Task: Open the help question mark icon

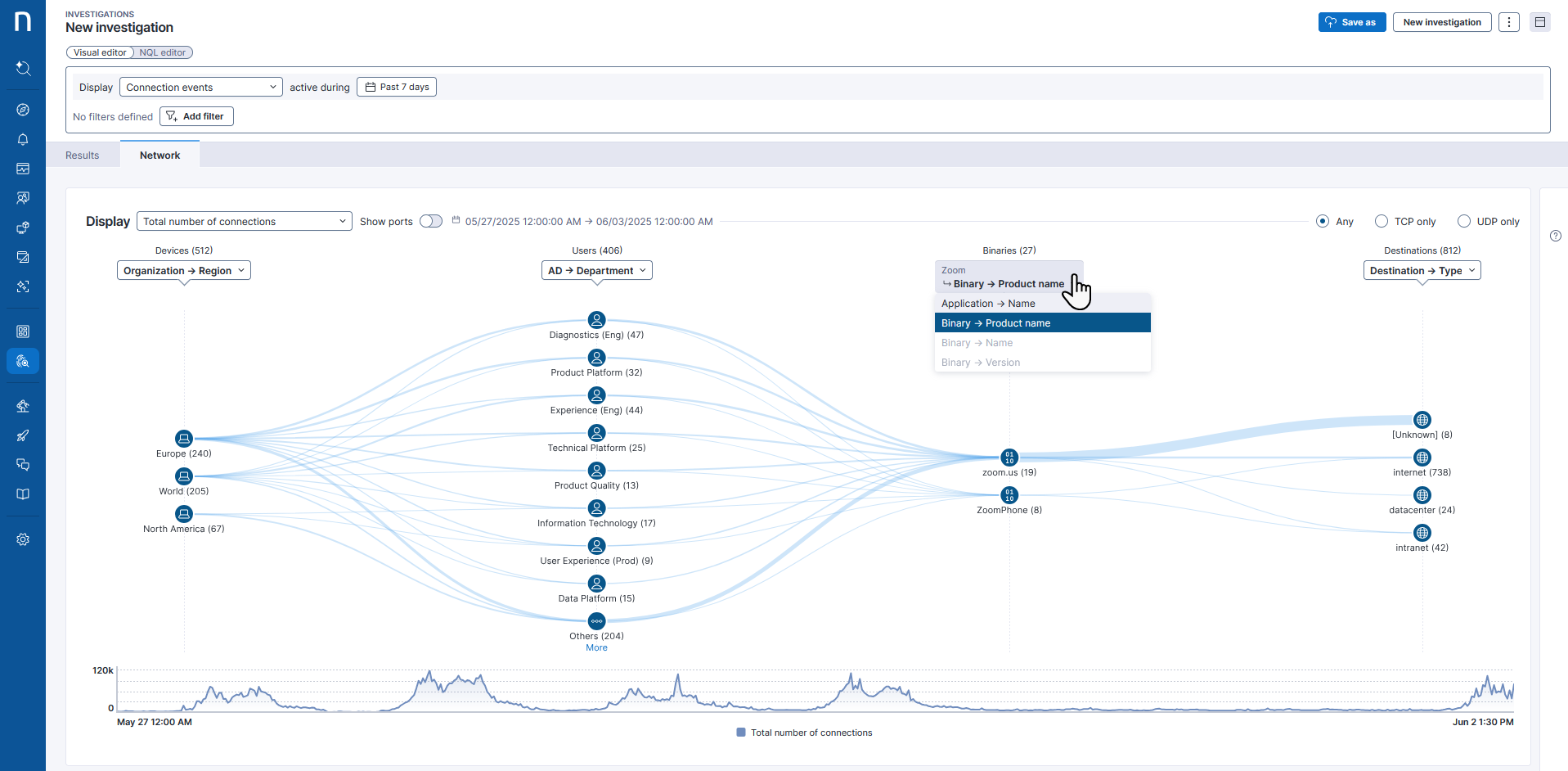Action: point(1556,236)
